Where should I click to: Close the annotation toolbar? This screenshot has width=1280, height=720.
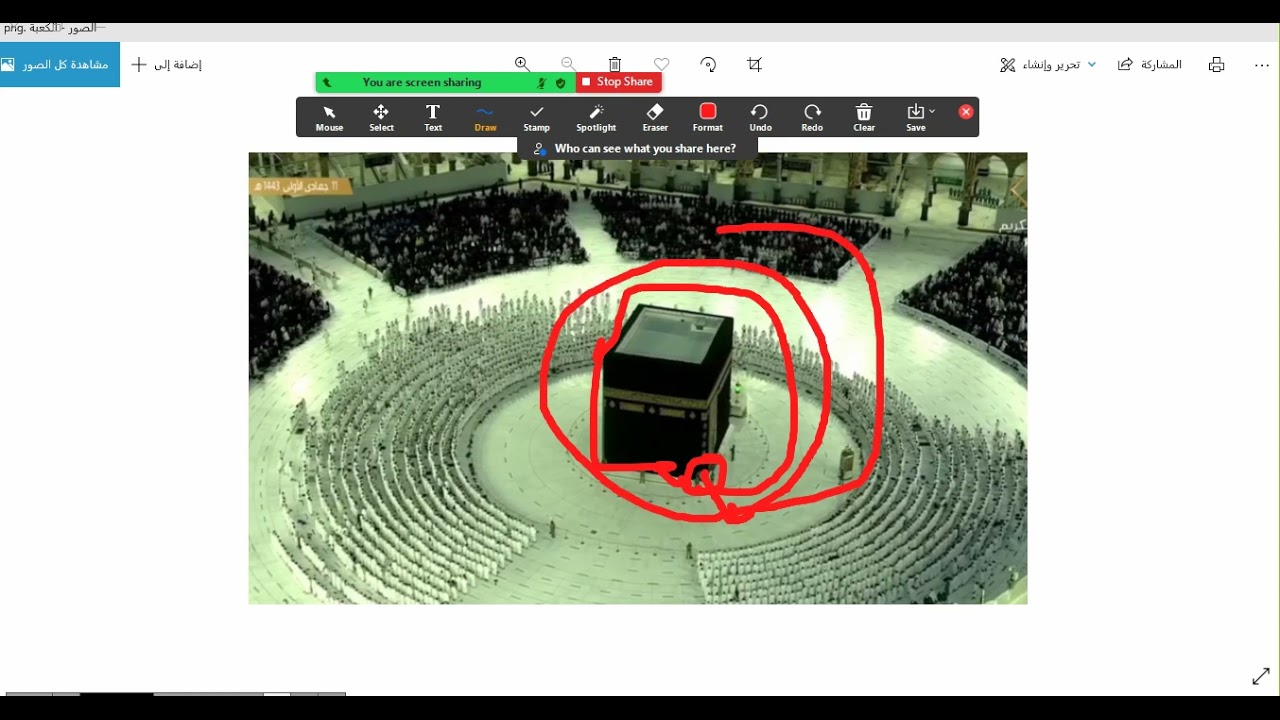click(x=966, y=112)
